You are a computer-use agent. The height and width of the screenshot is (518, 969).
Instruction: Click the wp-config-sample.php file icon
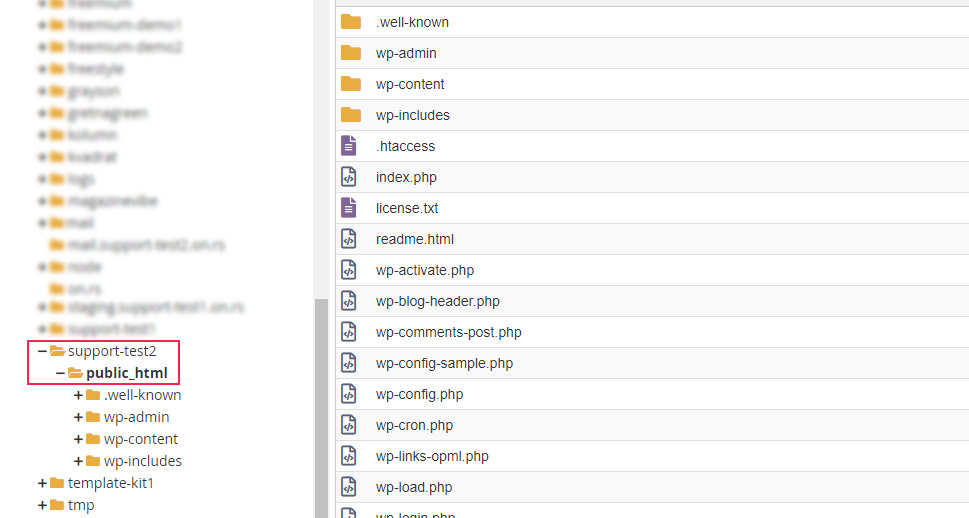click(x=349, y=362)
